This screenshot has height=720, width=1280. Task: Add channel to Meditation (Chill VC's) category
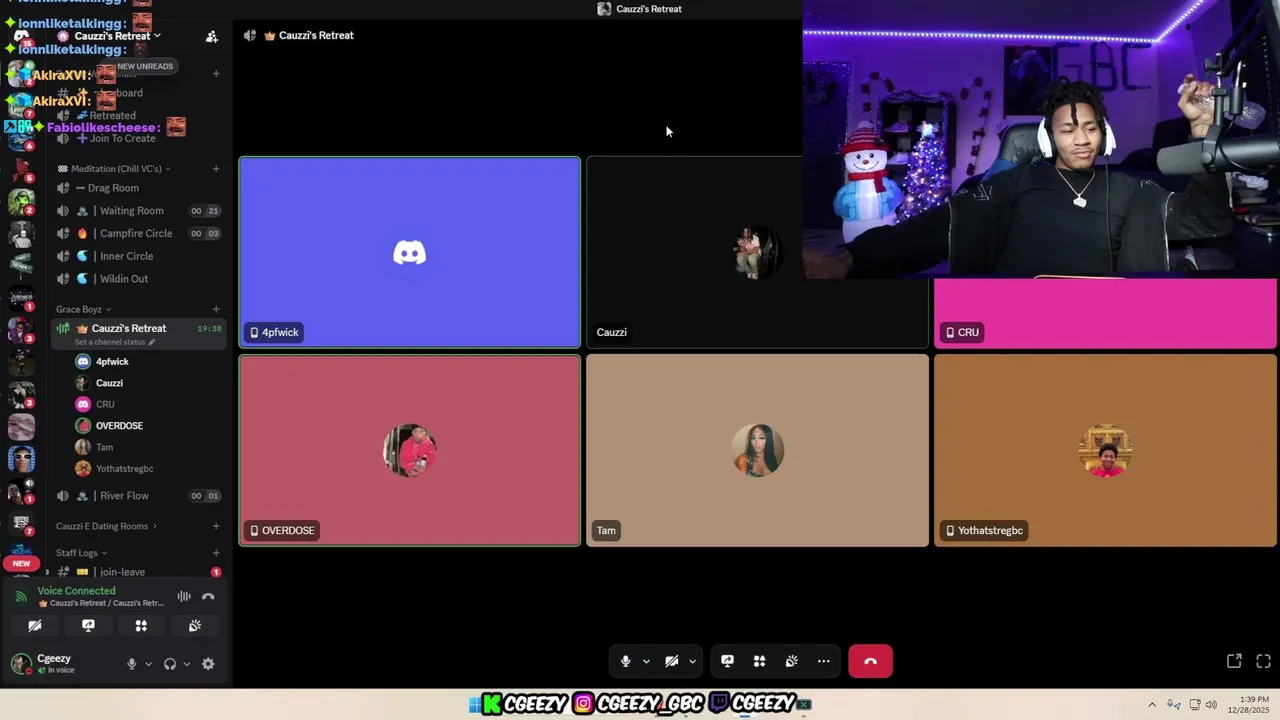tap(216, 169)
